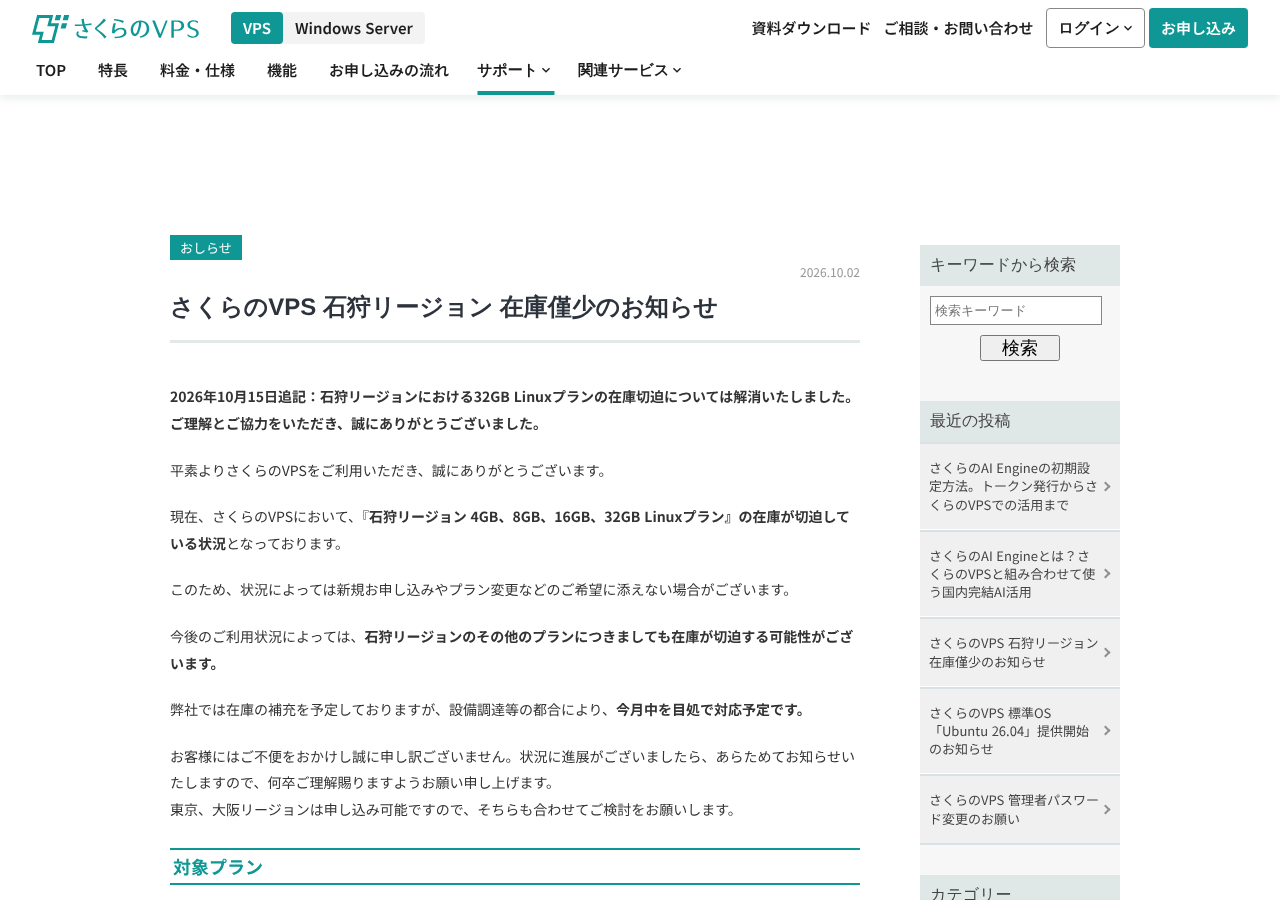Click the お申し込み button
1280x900 pixels.
click(1198, 28)
